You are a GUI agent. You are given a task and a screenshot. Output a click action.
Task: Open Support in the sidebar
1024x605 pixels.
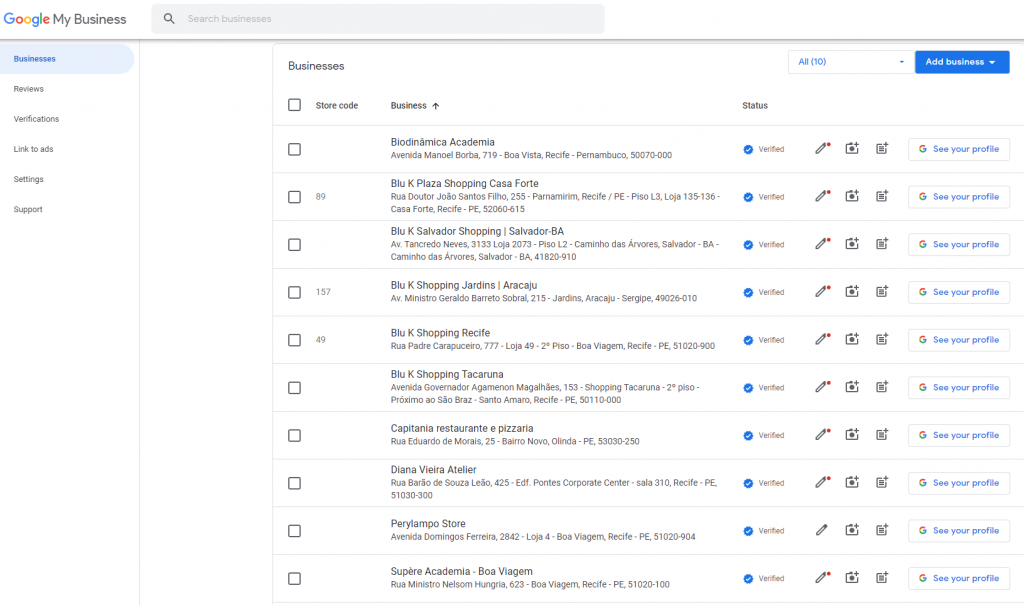28,209
